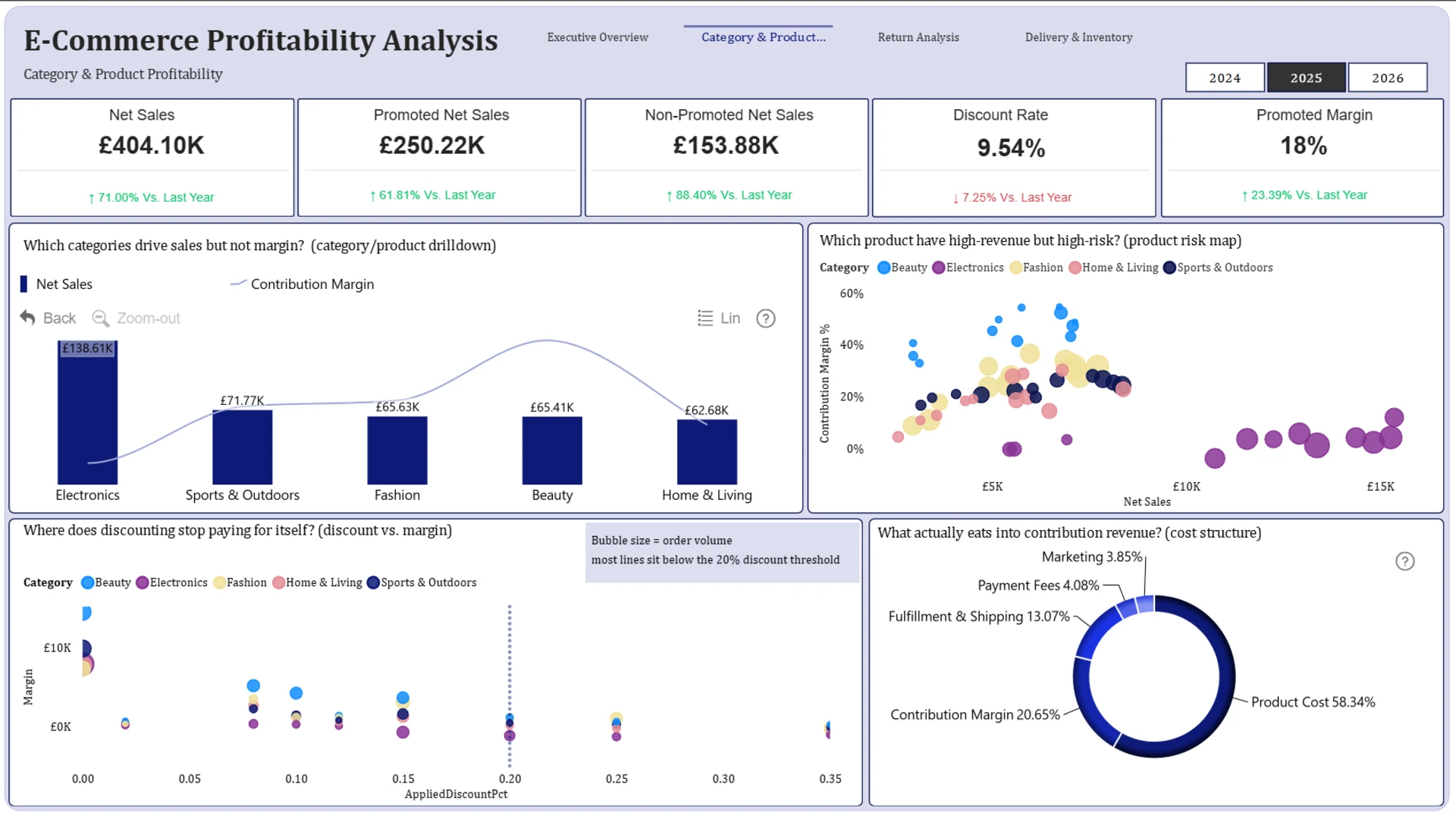1456x819 pixels.
Task: Click the Electronics bar in sales chart
Action: tap(87, 413)
